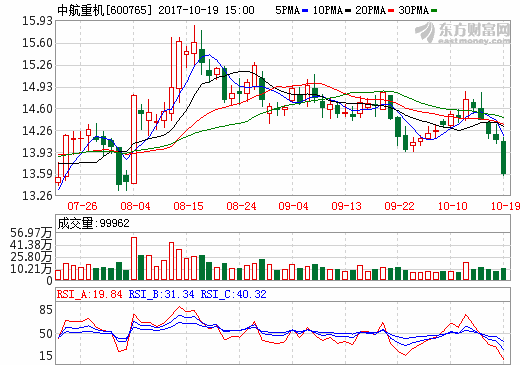Click the RSI_C:40.32 indicator label
Screen dimensions: 520x365
coord(233,294)
